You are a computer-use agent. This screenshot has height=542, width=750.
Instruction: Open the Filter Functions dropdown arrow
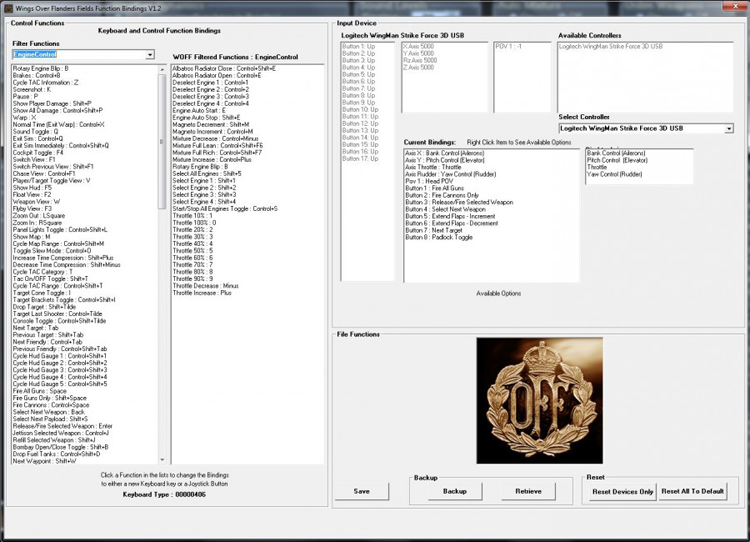click(x=150, y=55)
